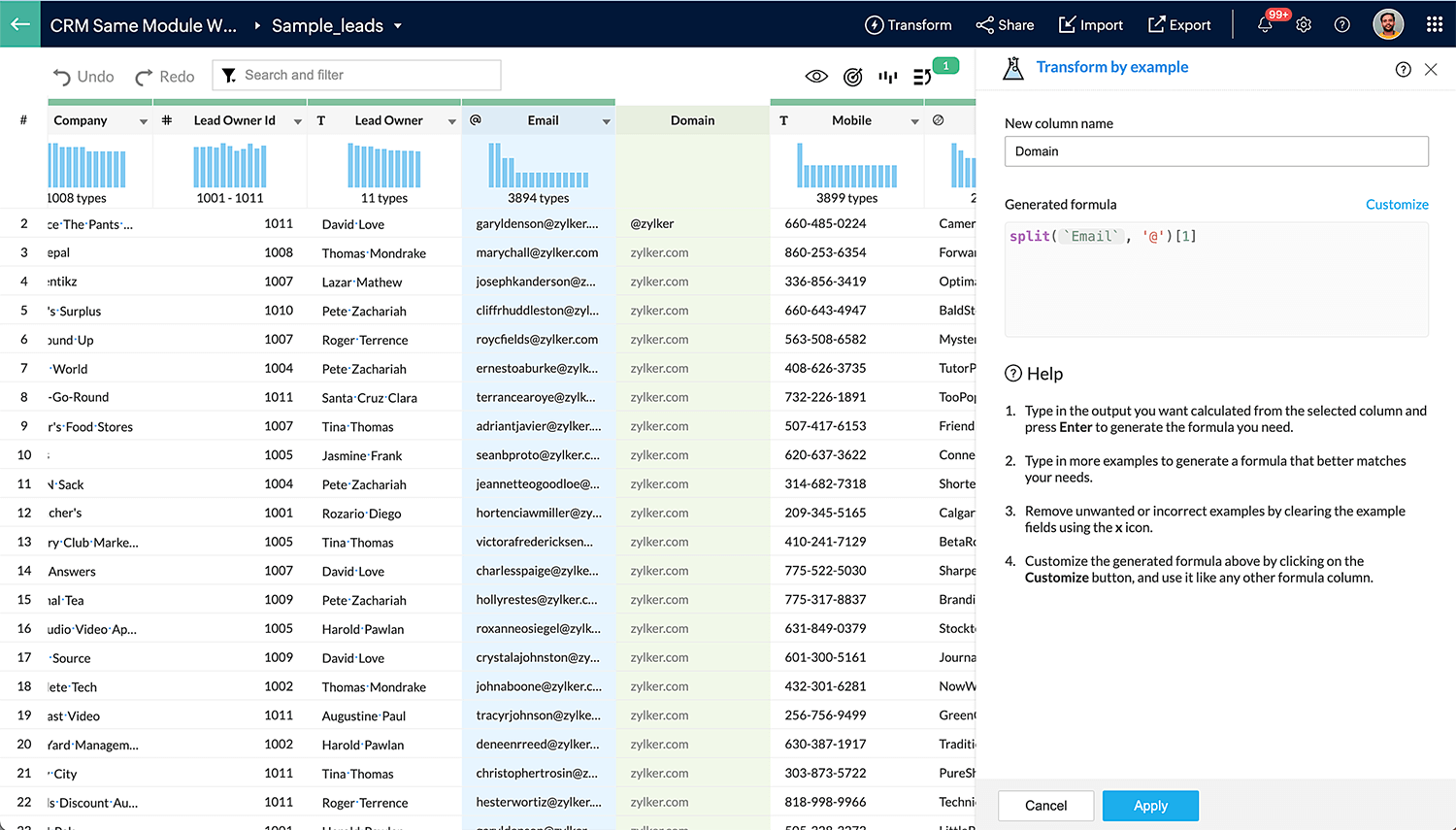1456x830 pixels.
Task: Open the applied rules list icon
Action: click(922, 77)
